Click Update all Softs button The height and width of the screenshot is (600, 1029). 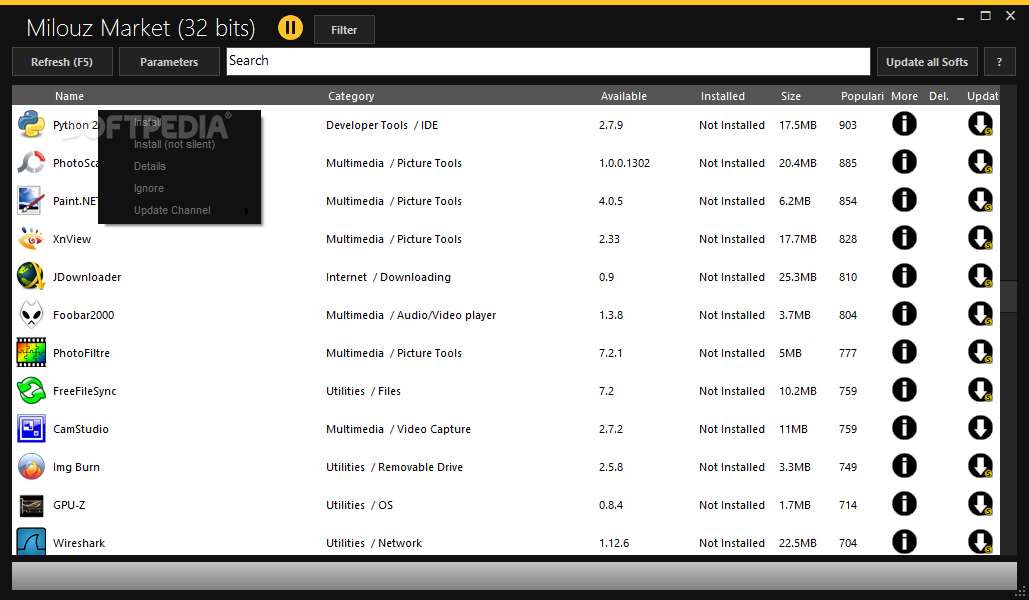point(927,62)
